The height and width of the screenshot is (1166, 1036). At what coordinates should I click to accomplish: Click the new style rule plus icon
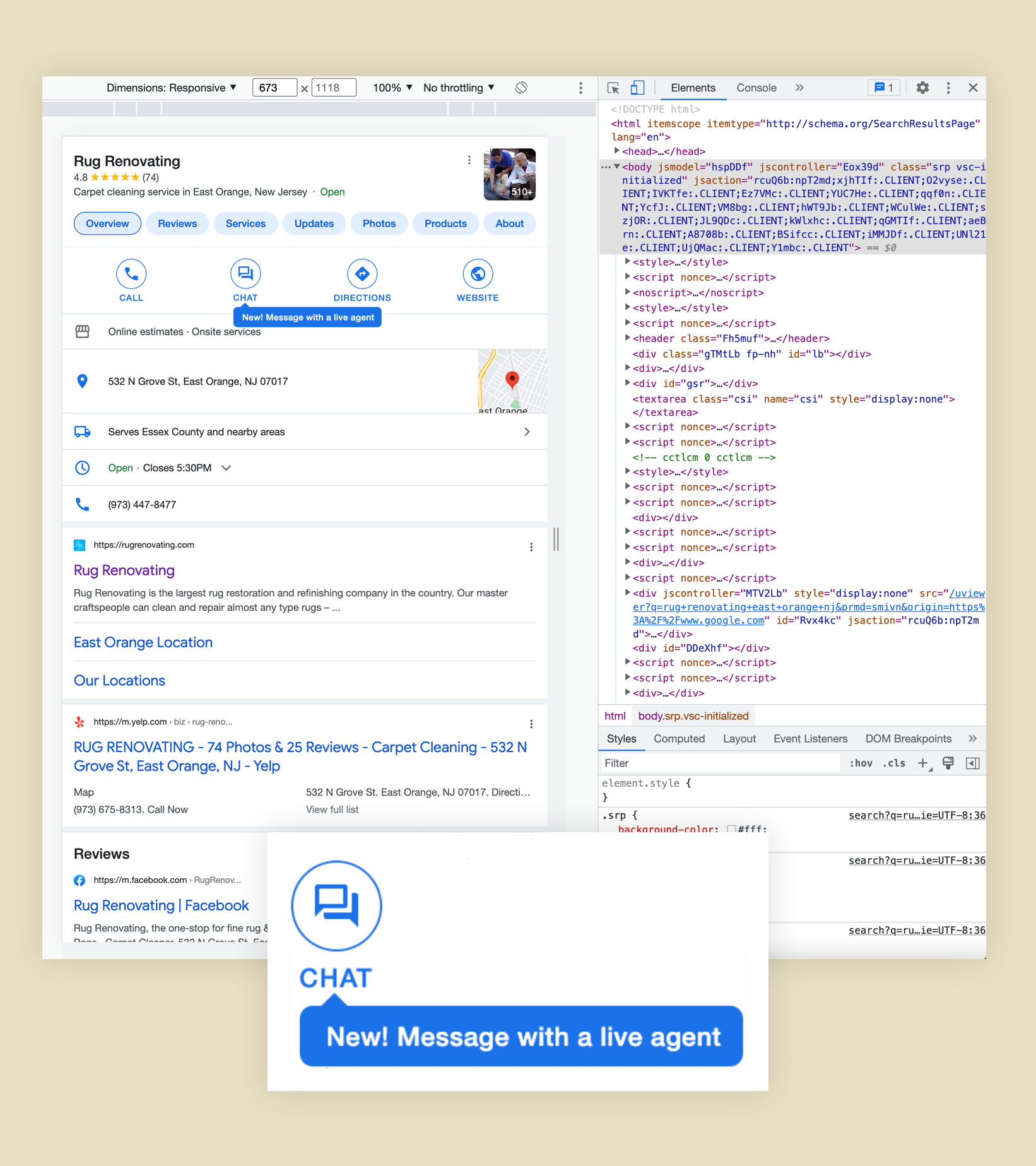click(924, 763)
